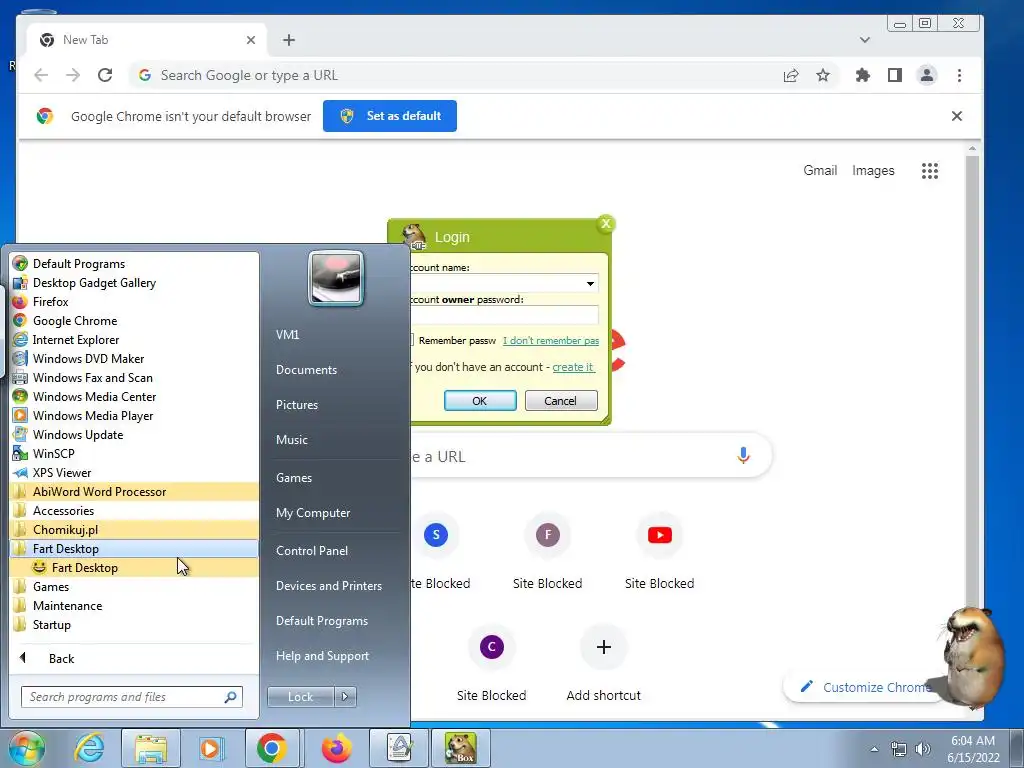Open Chrome's three-dot menu
The height and width of the screenshot is (768, 1024).
[x=959, y=76]
